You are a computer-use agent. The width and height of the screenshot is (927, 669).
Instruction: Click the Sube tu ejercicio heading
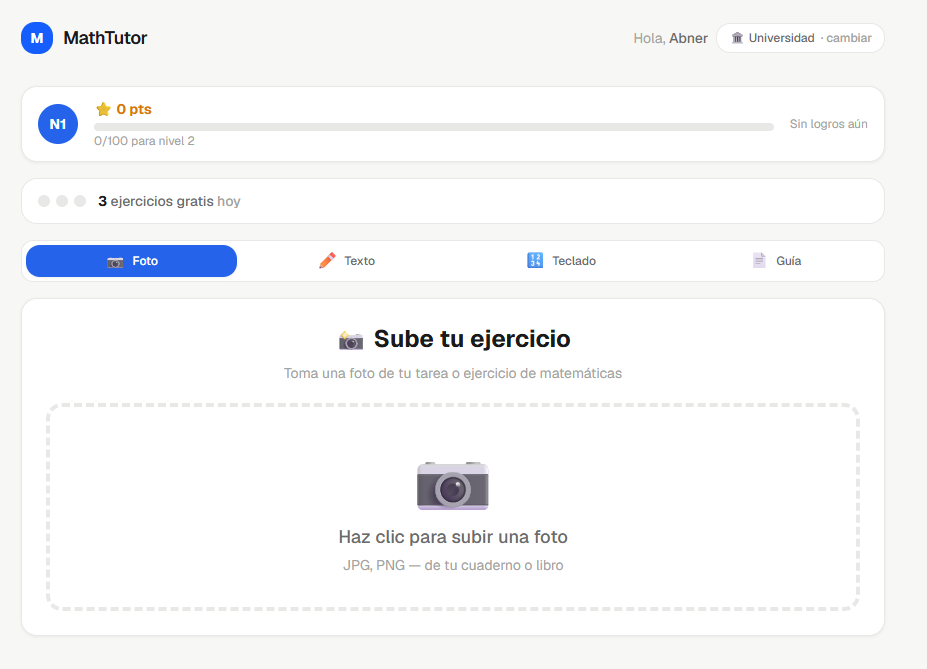tap(472, 339)
